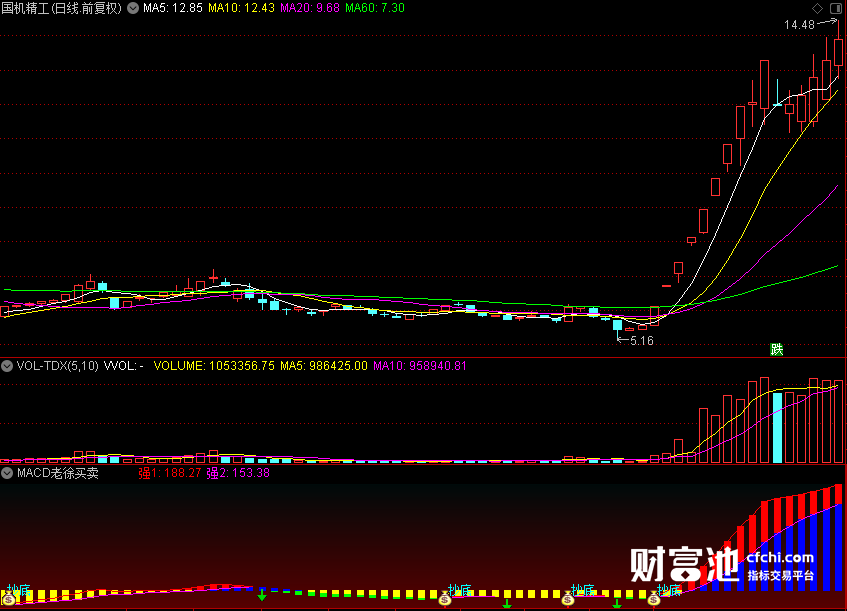Click the green 跌 marker badge

click(x=777, y=350)
